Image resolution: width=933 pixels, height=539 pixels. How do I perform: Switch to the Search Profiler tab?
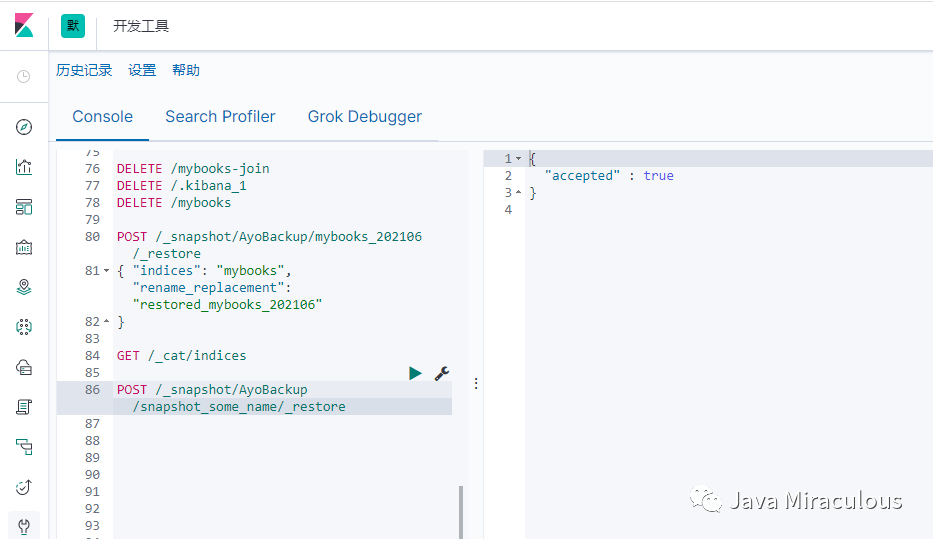coord(220,117)
